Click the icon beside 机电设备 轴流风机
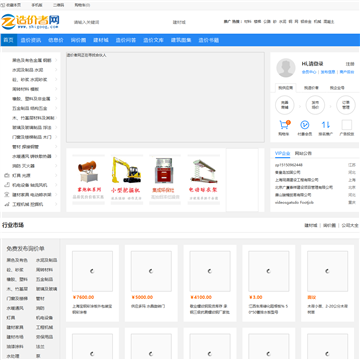The height and width of the screenshot is (360, 360). pos(6,185)
